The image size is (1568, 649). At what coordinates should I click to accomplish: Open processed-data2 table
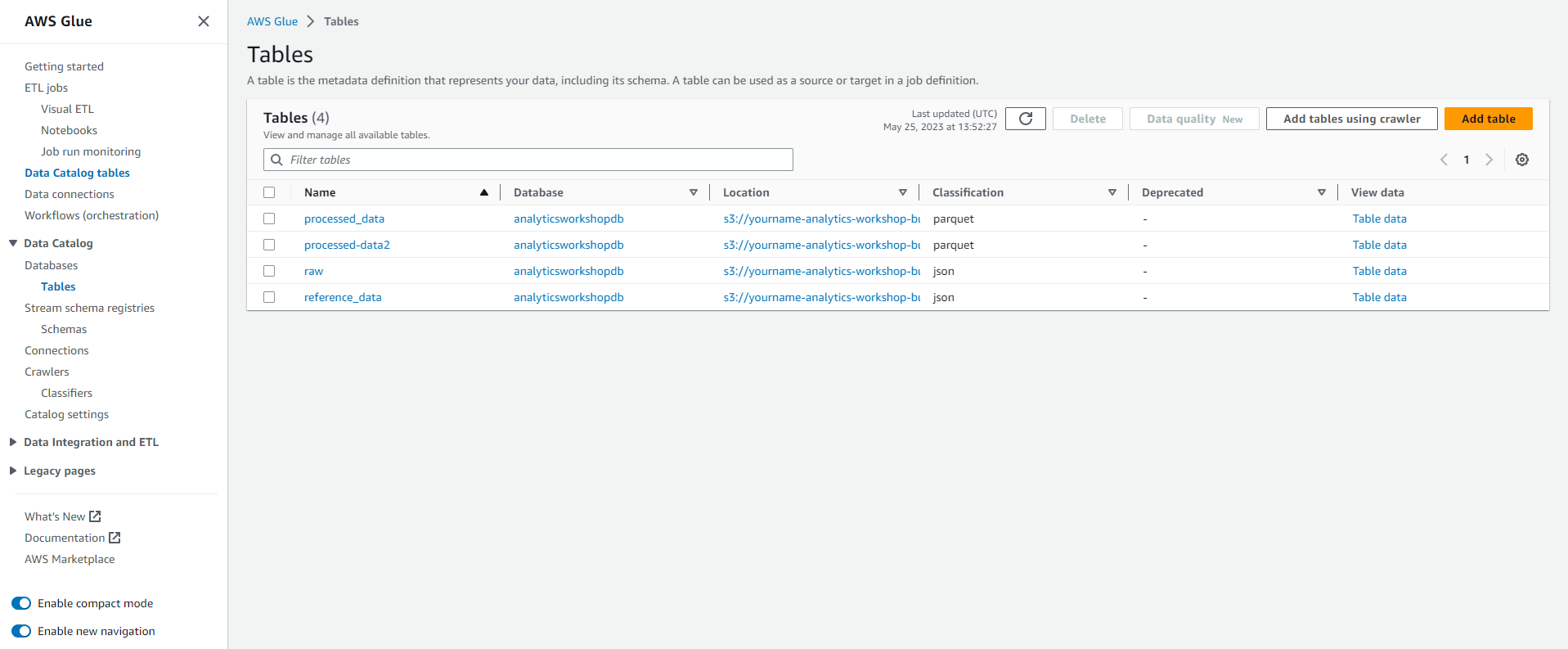(347, 245)
